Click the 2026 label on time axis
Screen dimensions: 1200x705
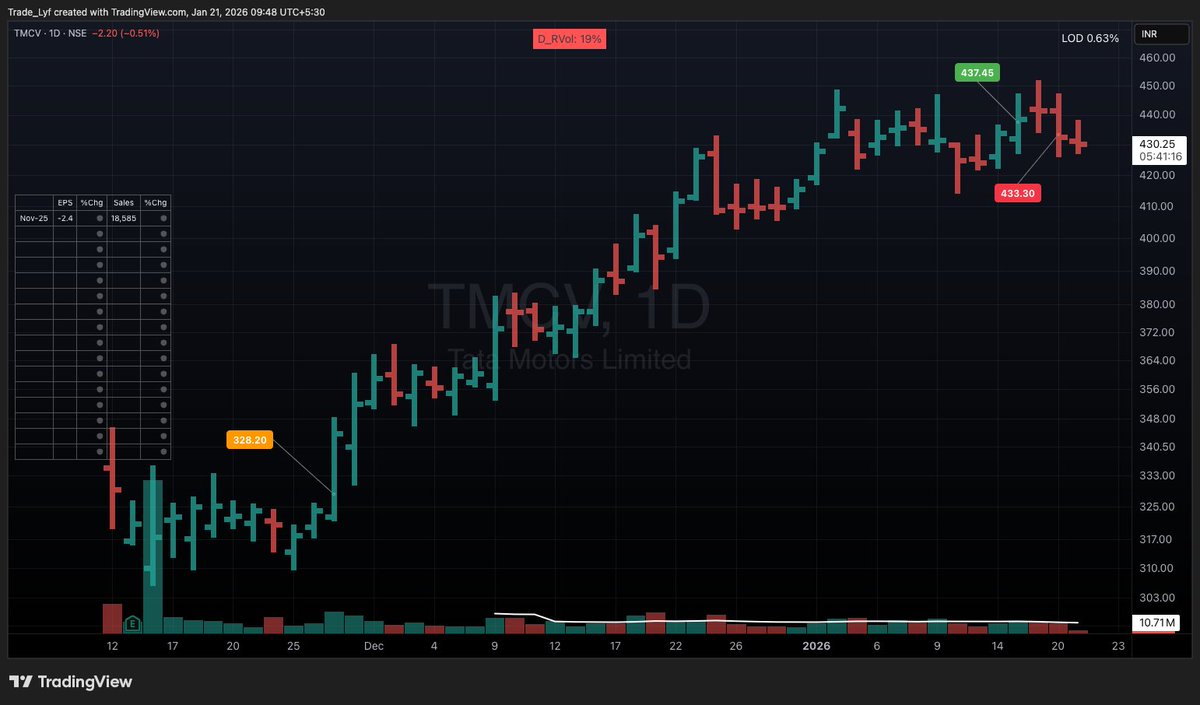(816, 647)
